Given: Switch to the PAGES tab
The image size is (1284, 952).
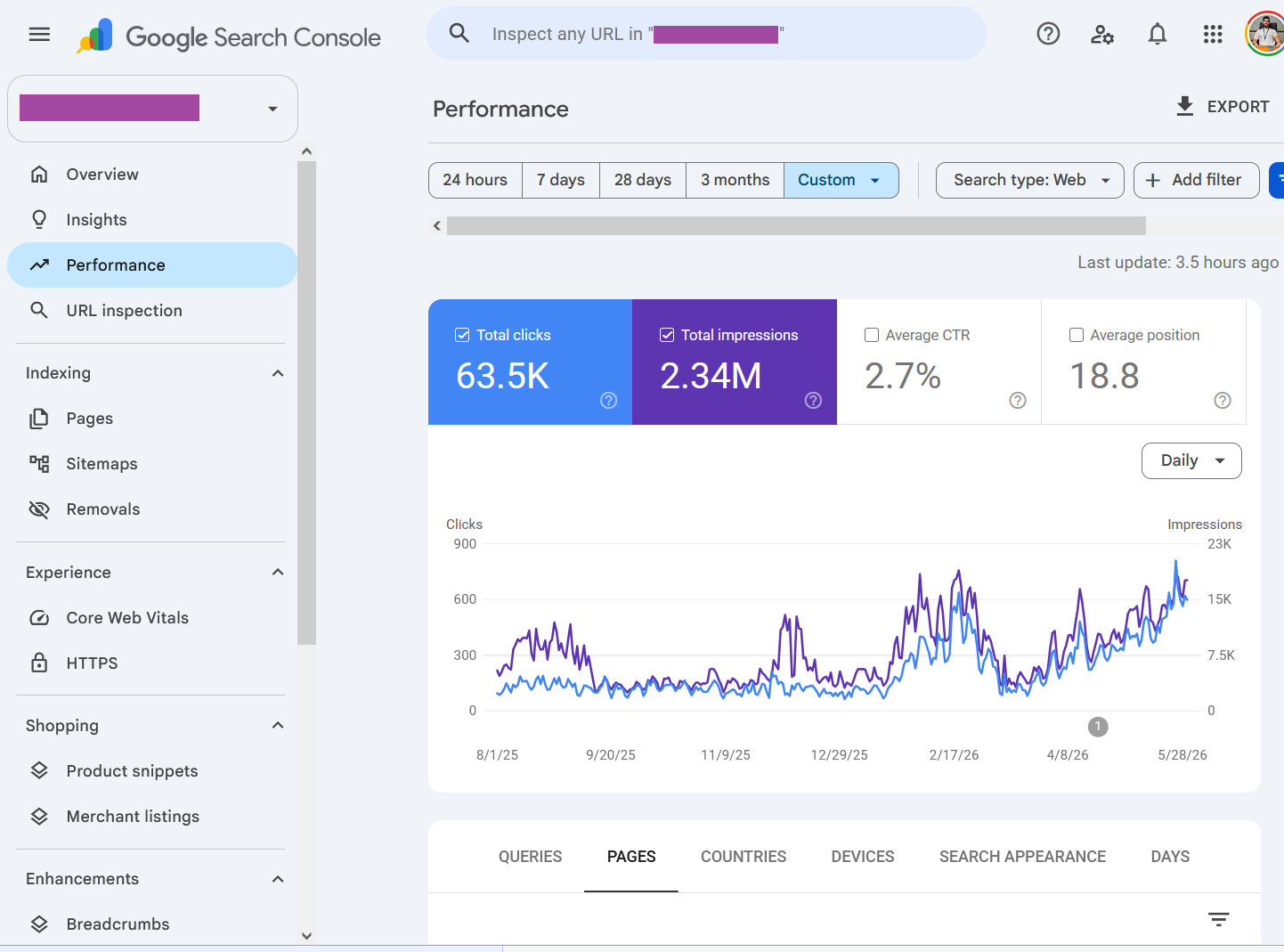Looking at the screenshot, I should click(631, 857).
